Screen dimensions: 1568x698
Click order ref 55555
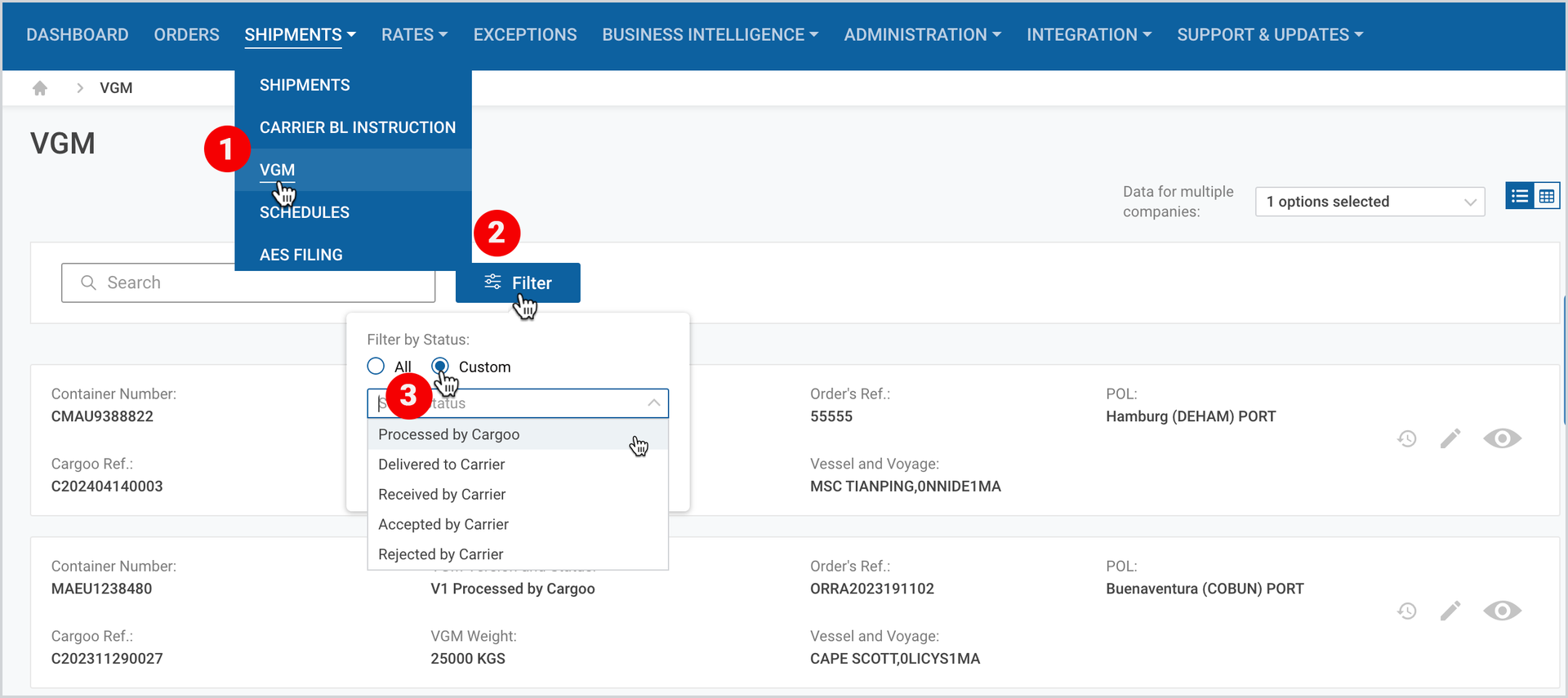pos(831,416)
